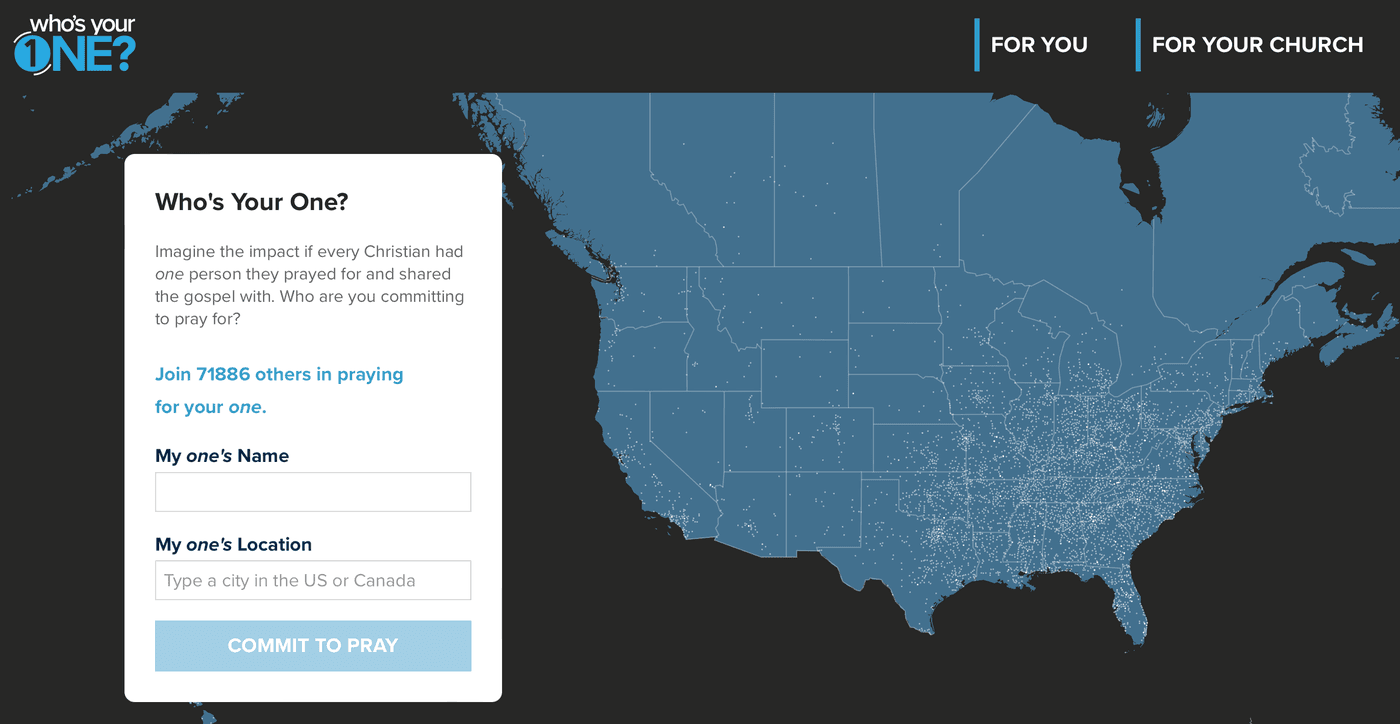Select the state of Colorado on map

click(829, 439)
